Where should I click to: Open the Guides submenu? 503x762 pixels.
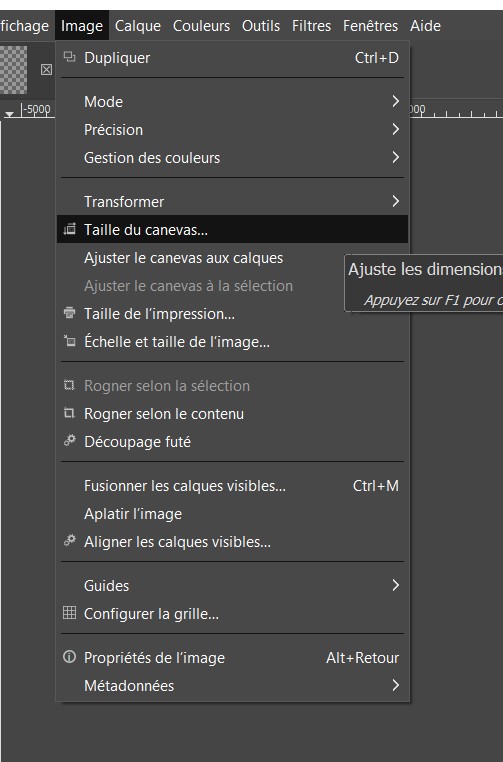pos(232,586)
